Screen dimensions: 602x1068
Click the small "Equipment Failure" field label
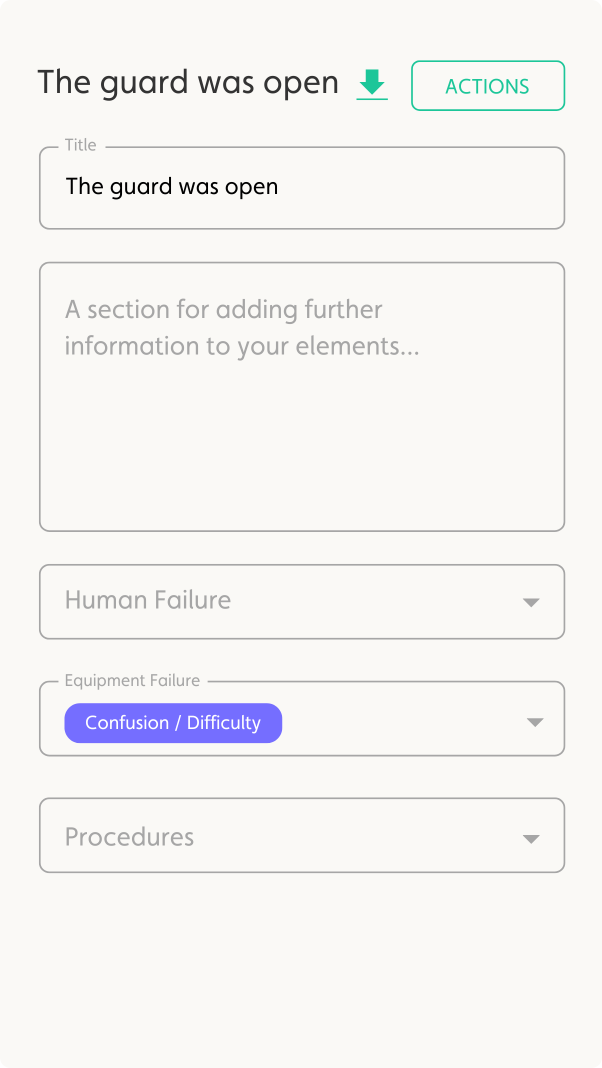click(132, 681)
